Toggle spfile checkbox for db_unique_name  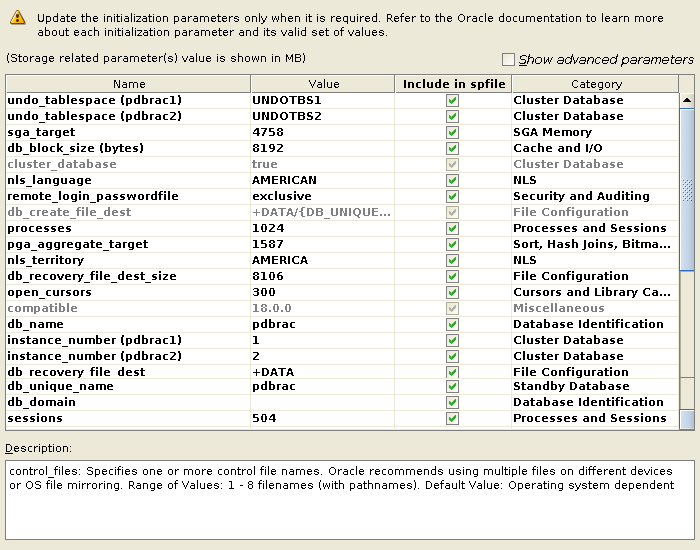point(452,387)
